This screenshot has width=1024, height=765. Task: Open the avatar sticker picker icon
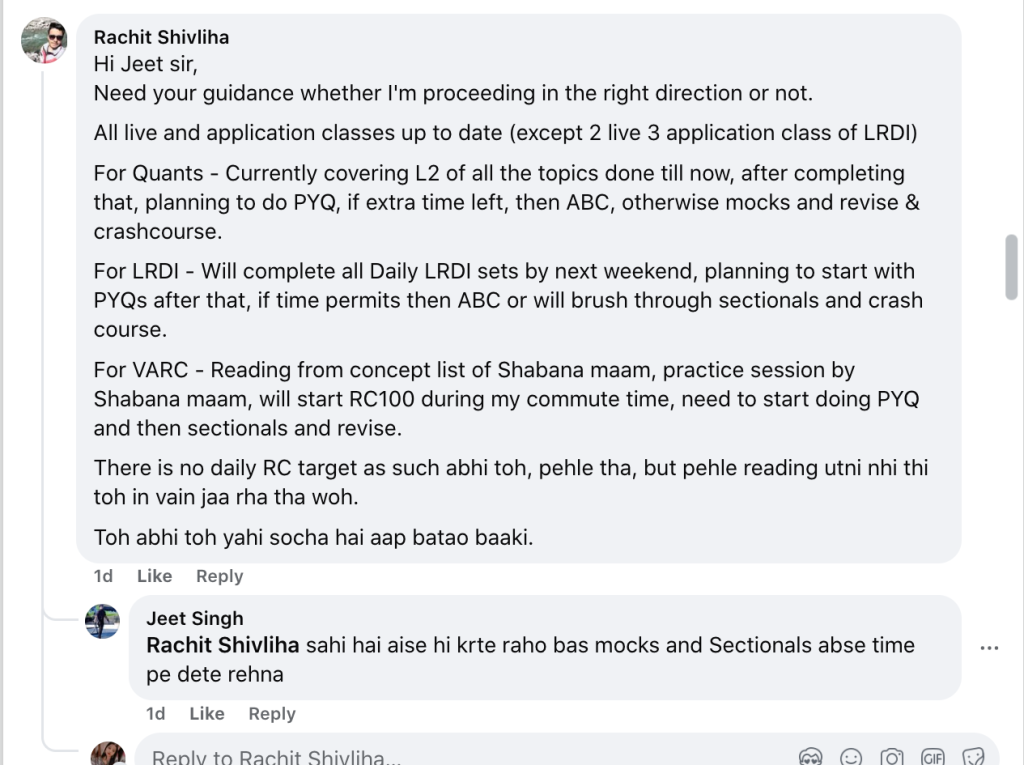coord(810,757)
